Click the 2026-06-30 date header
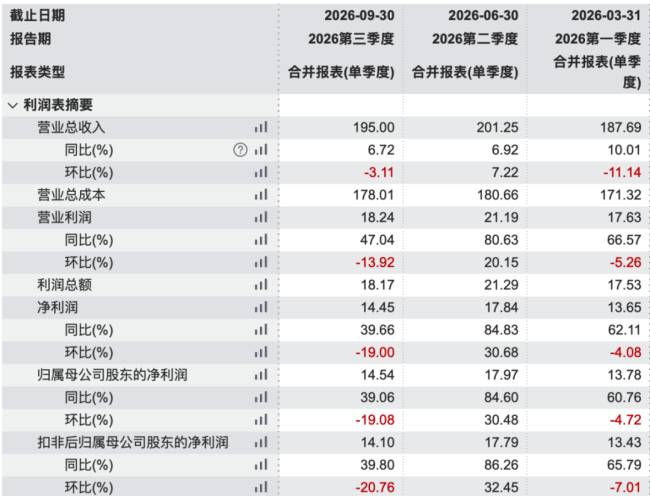This screenshot has width=650, height=496. click(x=483, y=16)
